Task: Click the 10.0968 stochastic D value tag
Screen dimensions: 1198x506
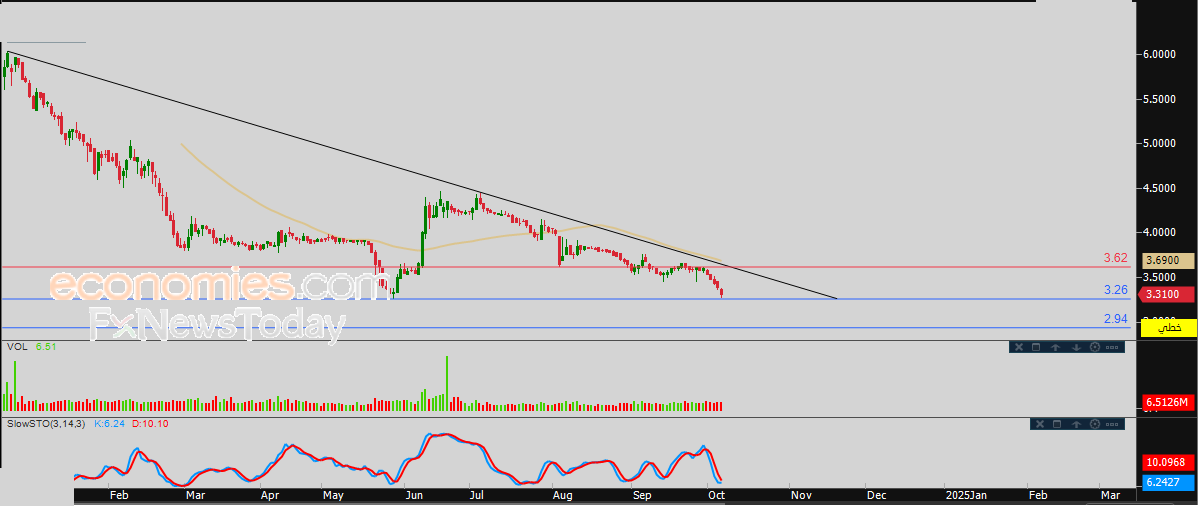Action: pyautogui.click(x=1167, y=462)
